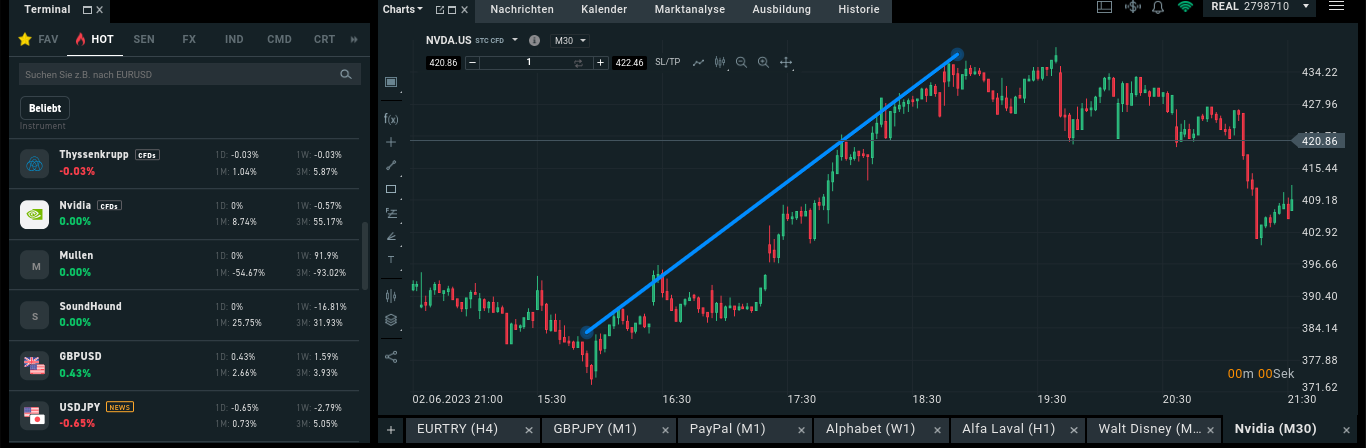
Task: Show instrument info icon for NVDA.US
Action: coord(534,41)
